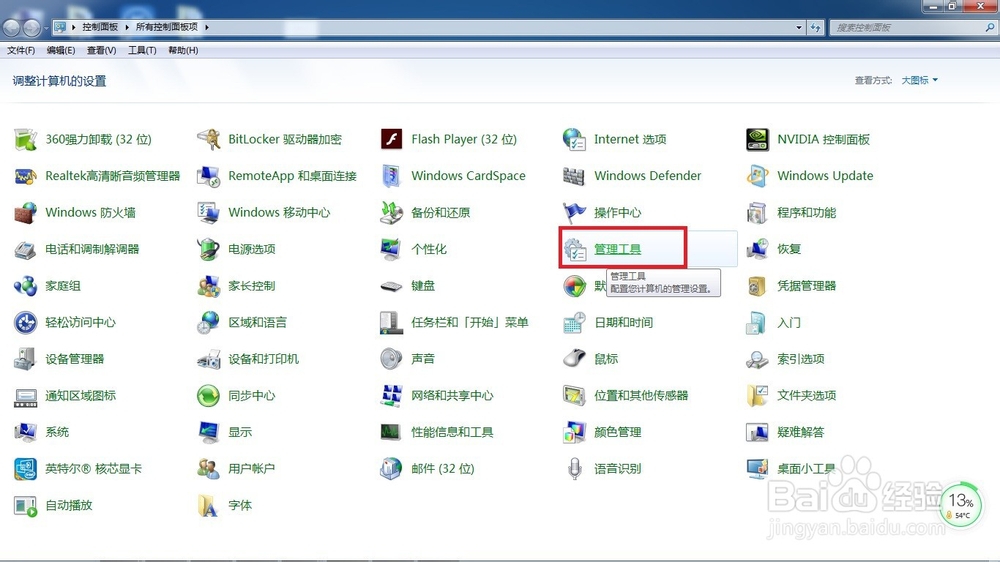
Task: Open 电源选项 battery icon
Action: click(x=209, y=249)
